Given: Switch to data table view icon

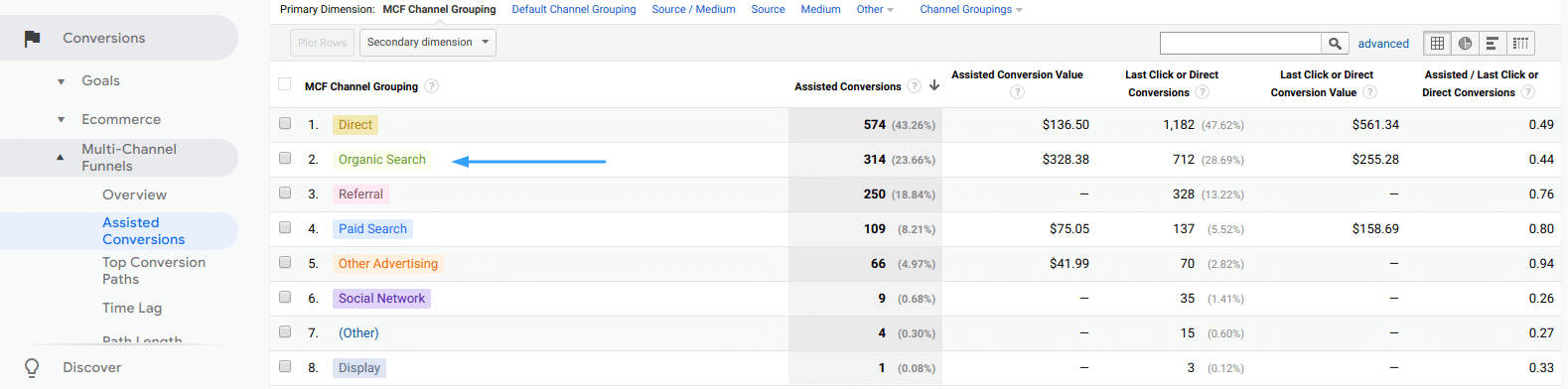Looking at the screenshot, I should coord(1437,43).
